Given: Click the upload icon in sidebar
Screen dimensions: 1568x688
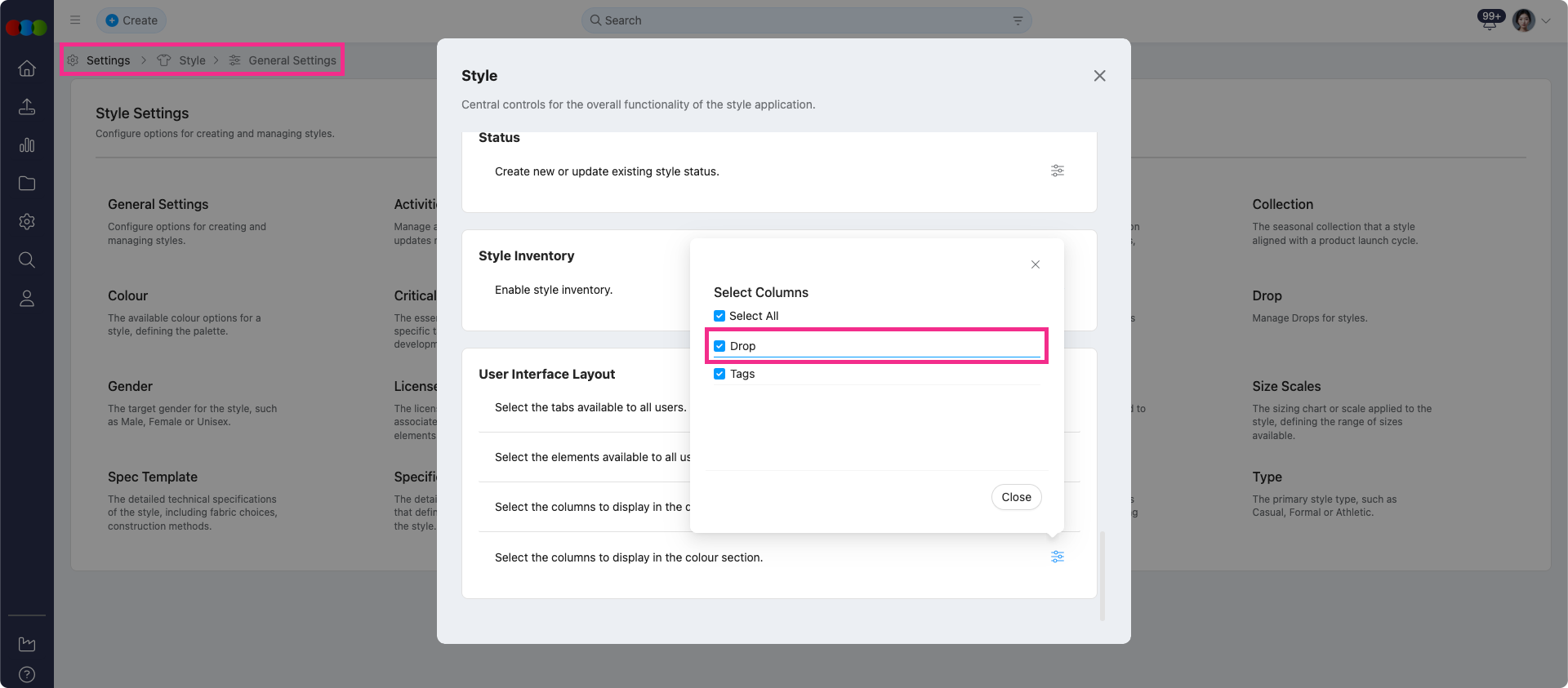Looking at the screenshot, I should coord(27,107).
